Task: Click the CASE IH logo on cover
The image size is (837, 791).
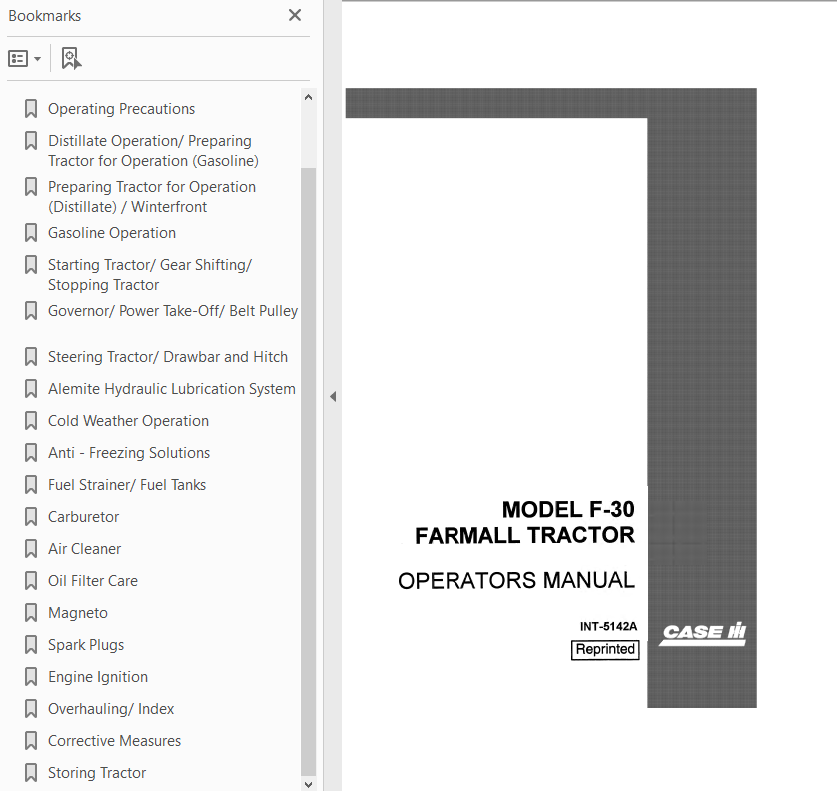Action: pos(703,634)
